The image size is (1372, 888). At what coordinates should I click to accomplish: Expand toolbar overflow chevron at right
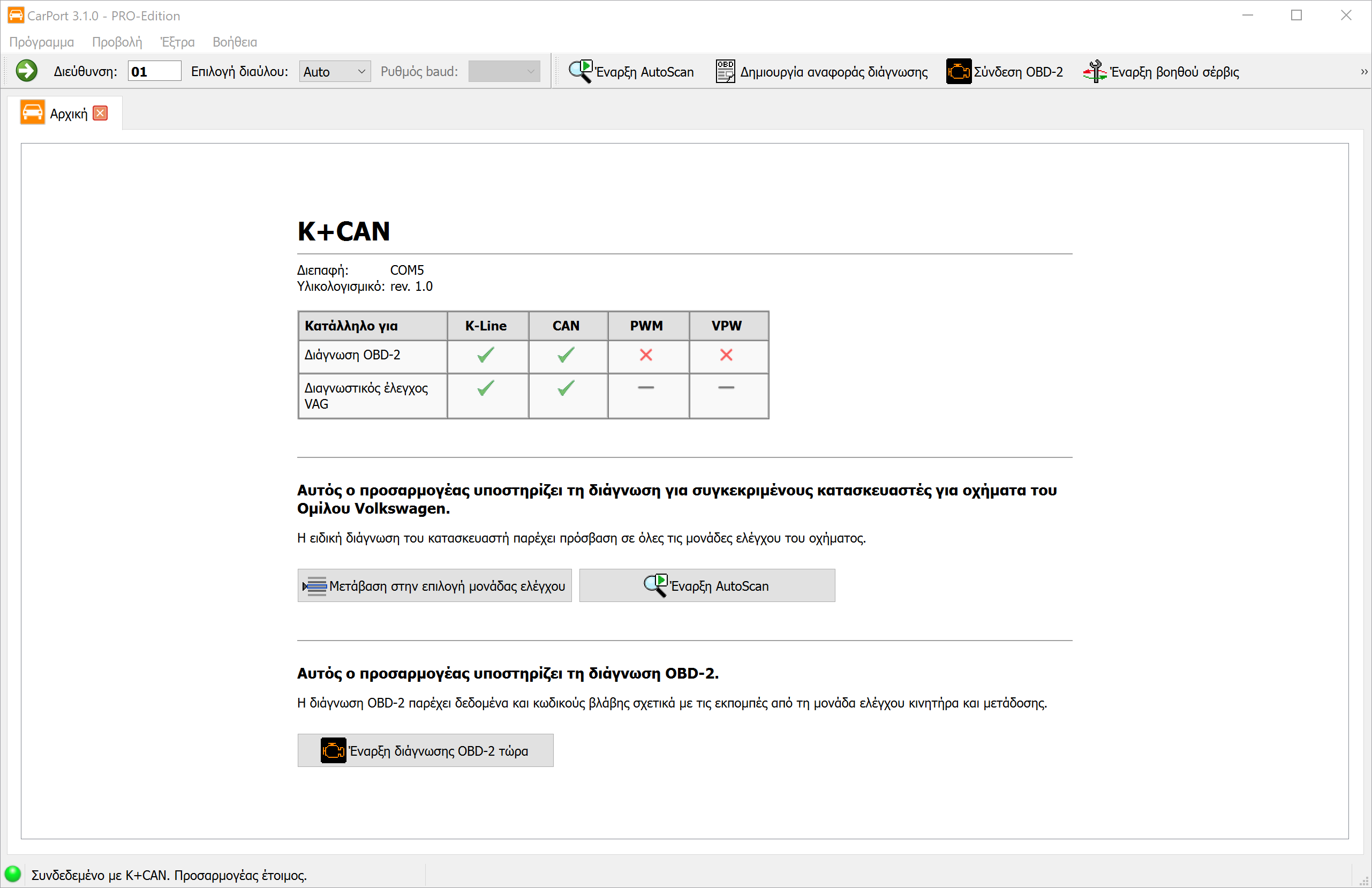[1363, 72]
